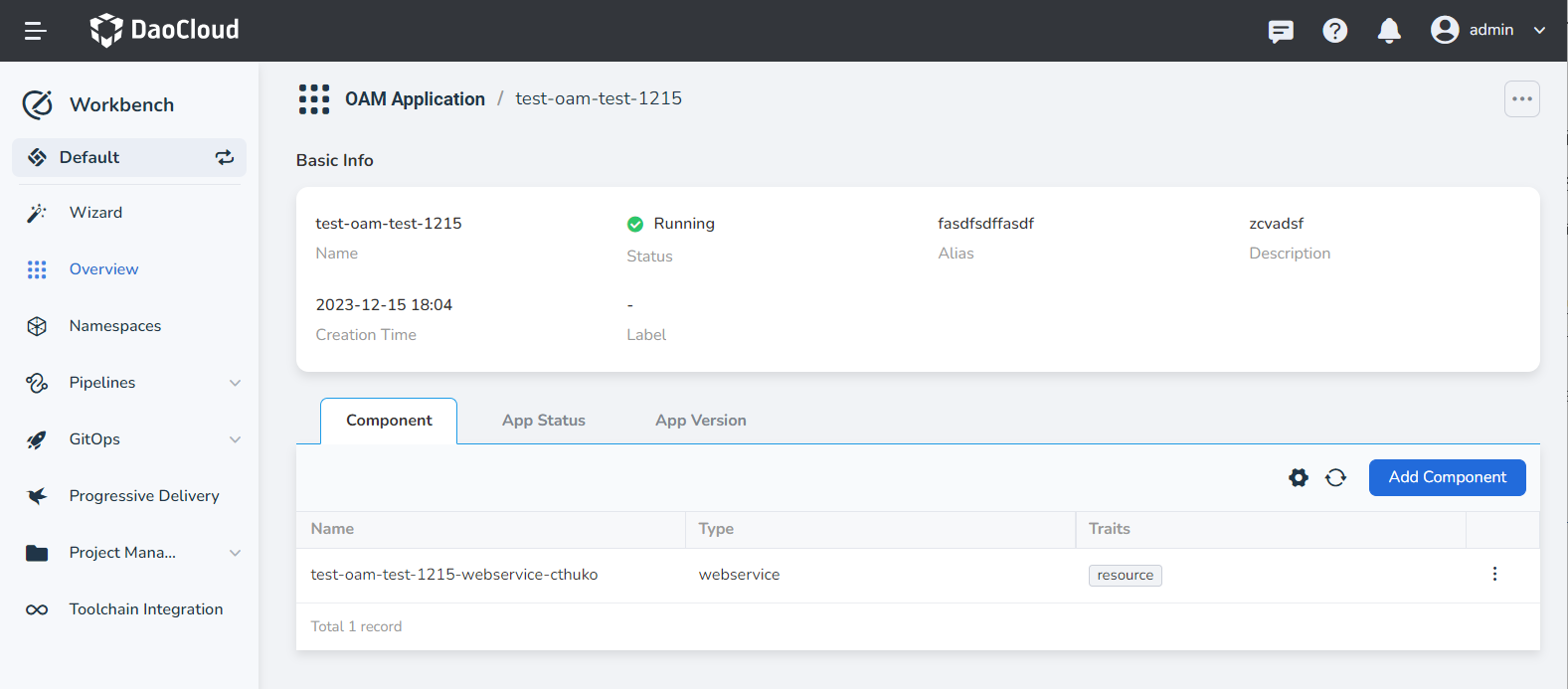Open Toolchain Integration in sidebar
This screenshot has height=689, width=1568.
pyautogui.click(x=145, y=609)
